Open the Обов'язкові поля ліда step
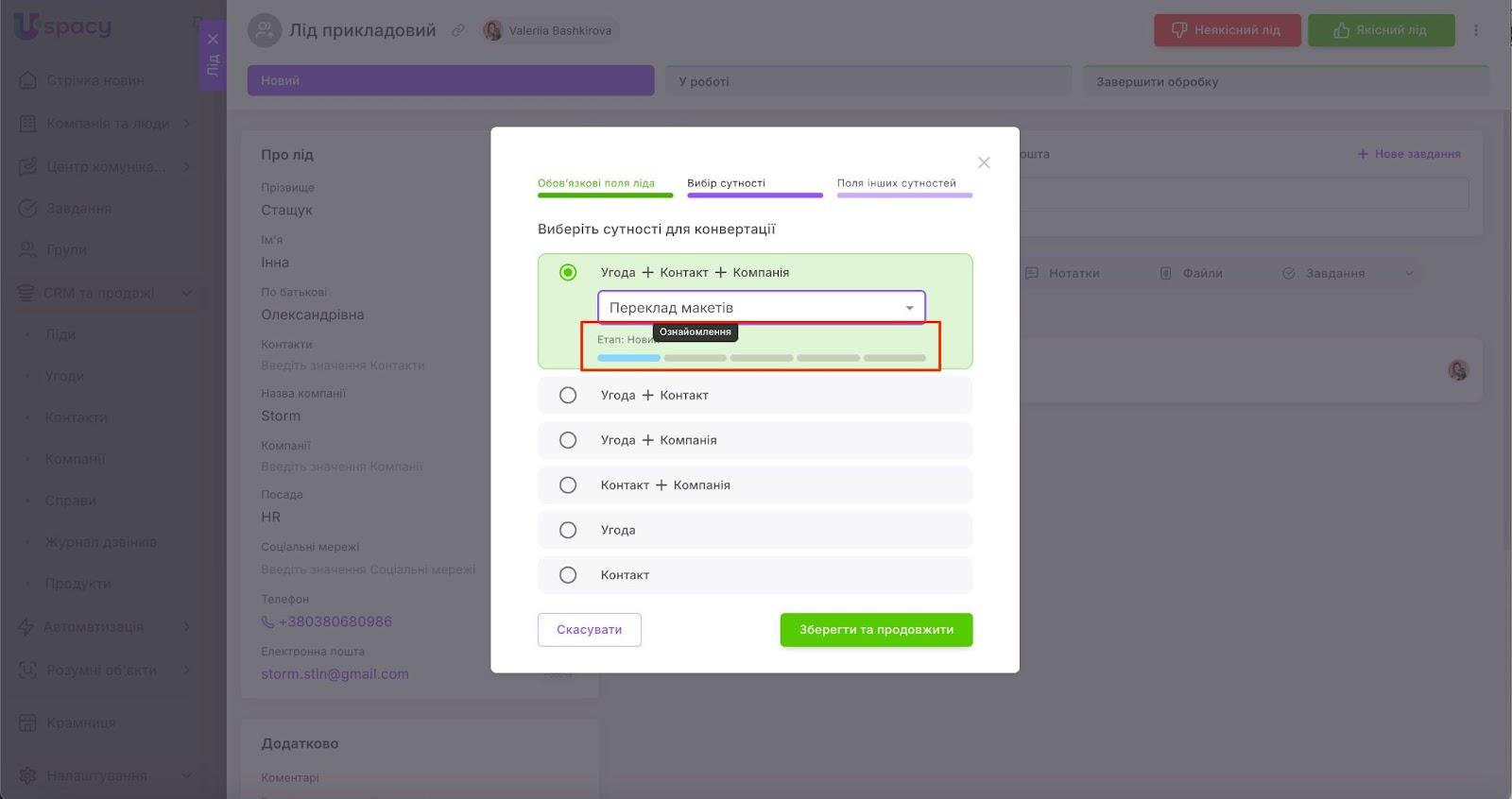Image resolution: width=1512 pixels, height=799 pixels. (605, 187)
